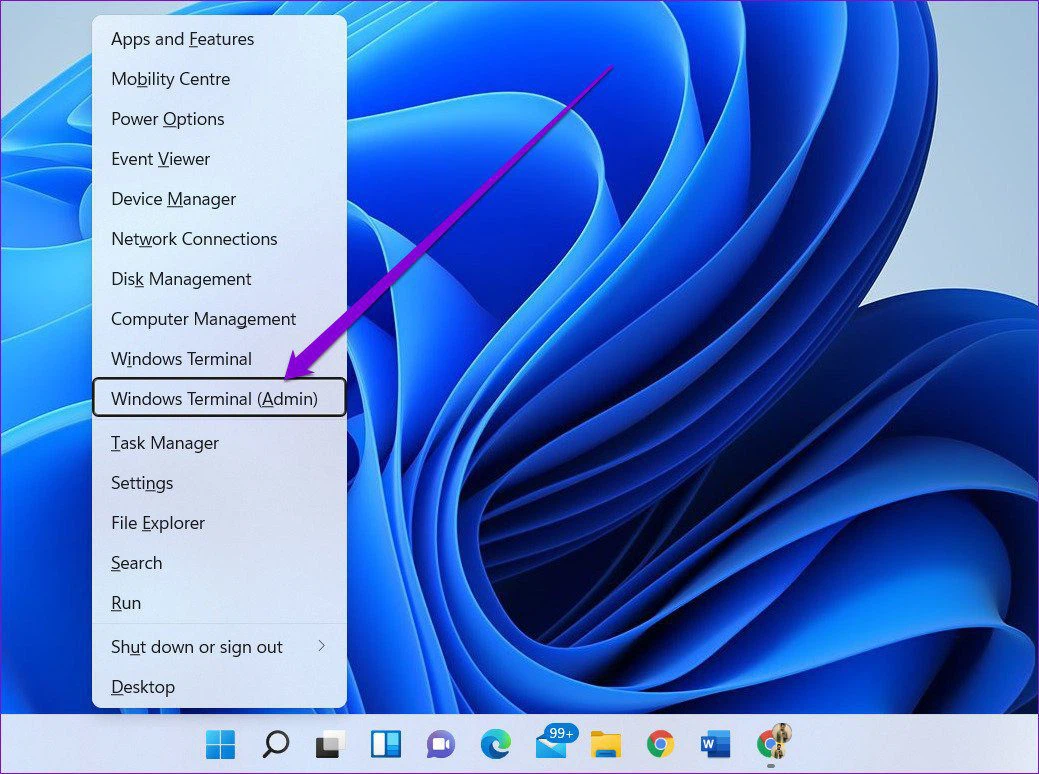The height and width of the screenshot is (774, 1039).
Task: Open Settings from the power user menu
Action: pyautogui.click(x=142, y=483)
